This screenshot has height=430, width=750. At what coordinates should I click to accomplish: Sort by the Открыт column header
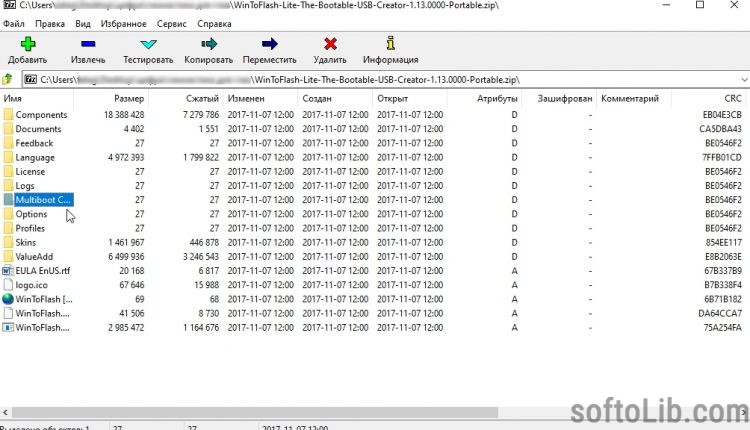pyautogui.click(x=410, y=99)
